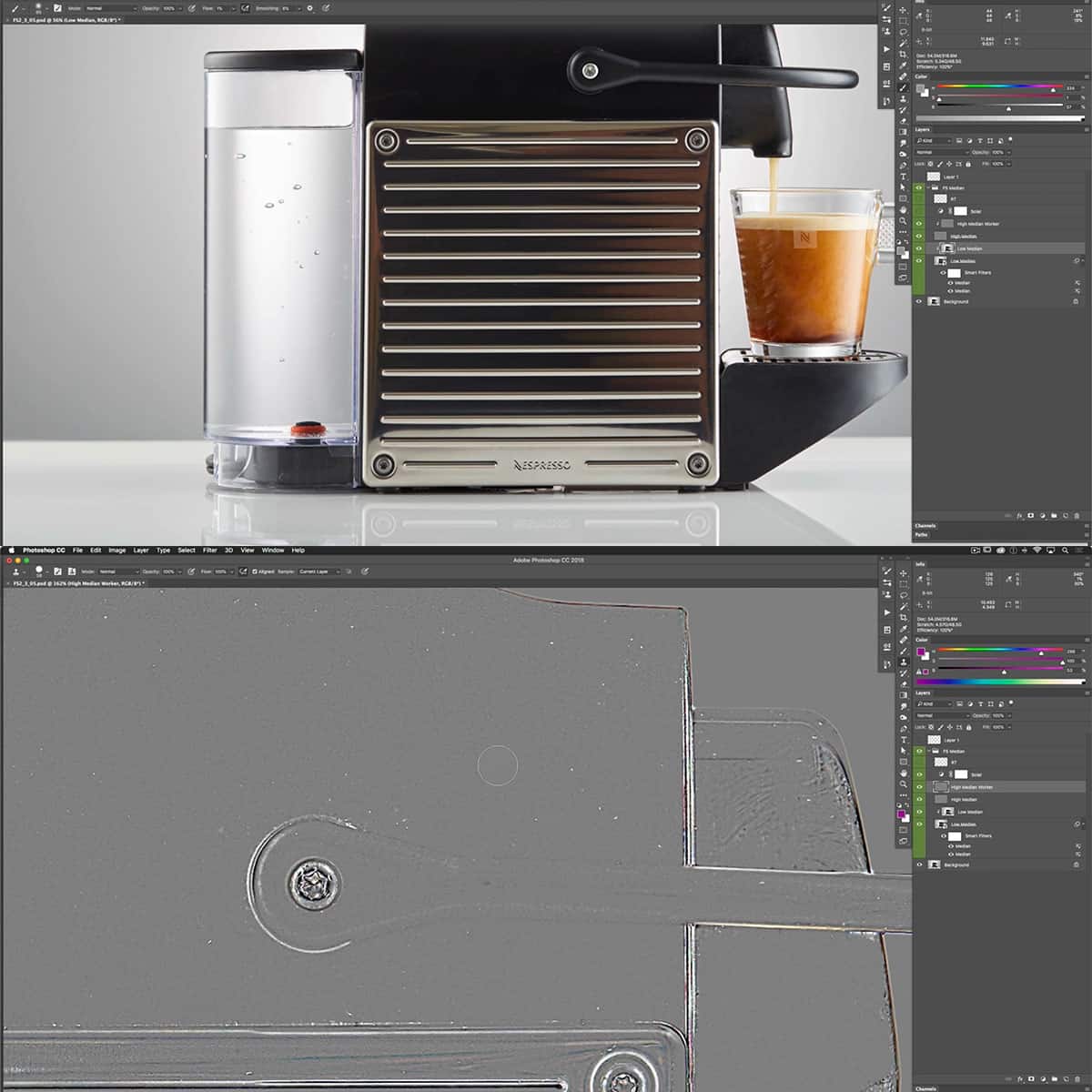Hide FS Median group in upper window
The height and width of the screenshot is (1092, 1092).
click(x=919, y=187)
